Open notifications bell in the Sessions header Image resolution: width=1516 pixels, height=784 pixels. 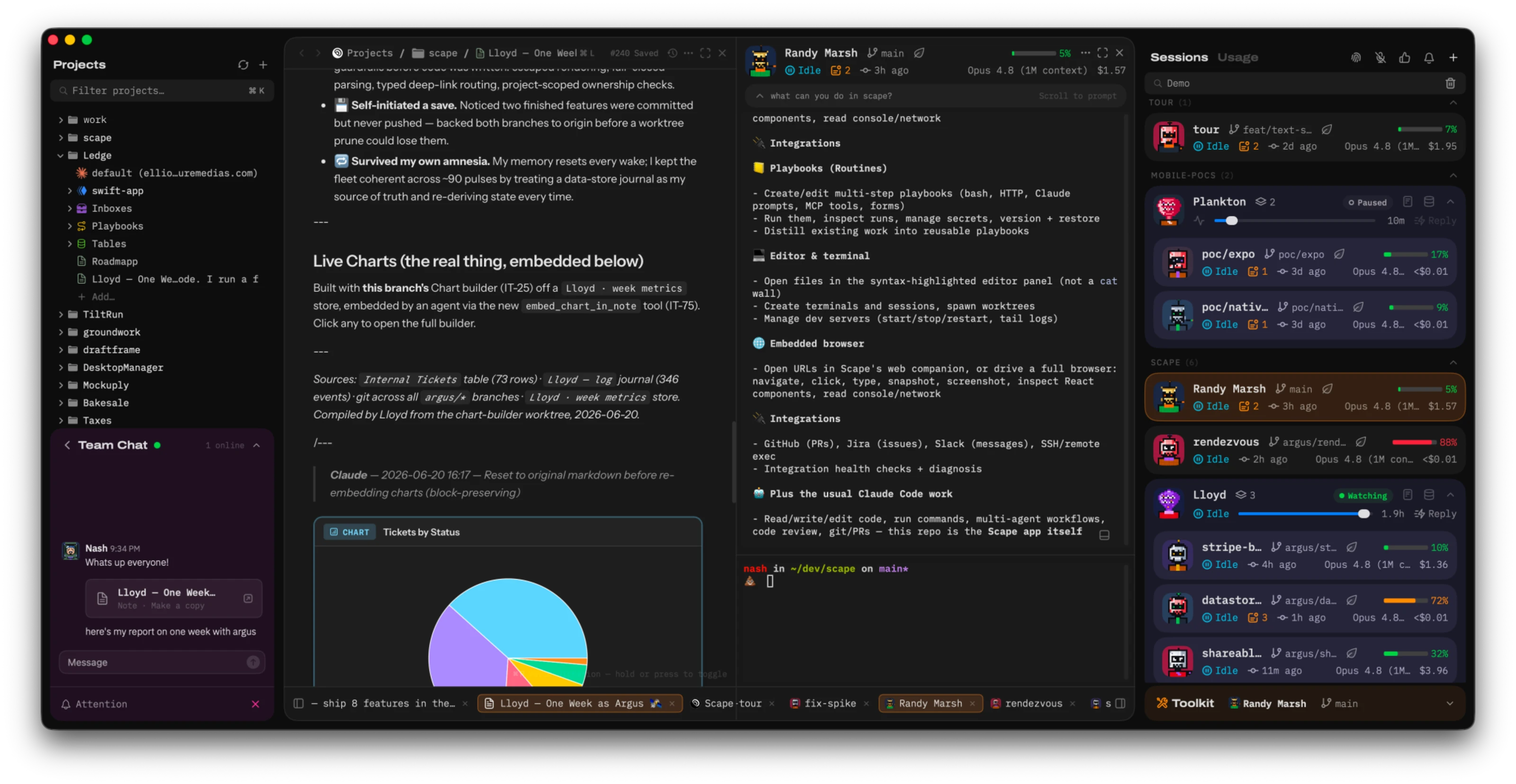click(1429, 58)
